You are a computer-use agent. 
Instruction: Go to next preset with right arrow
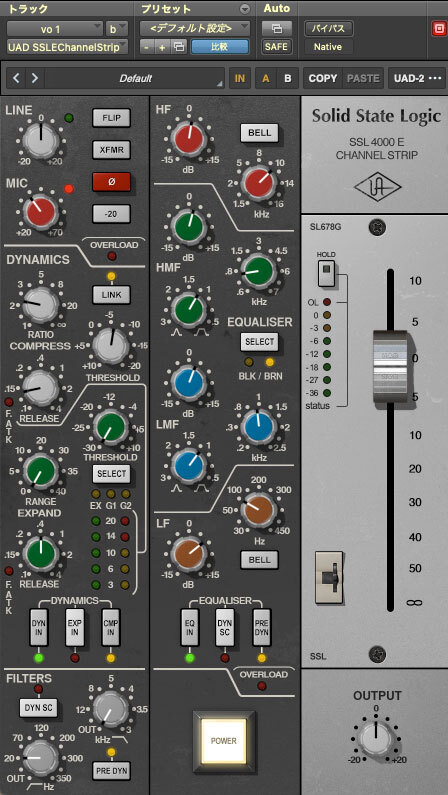[x=34, y=79]
